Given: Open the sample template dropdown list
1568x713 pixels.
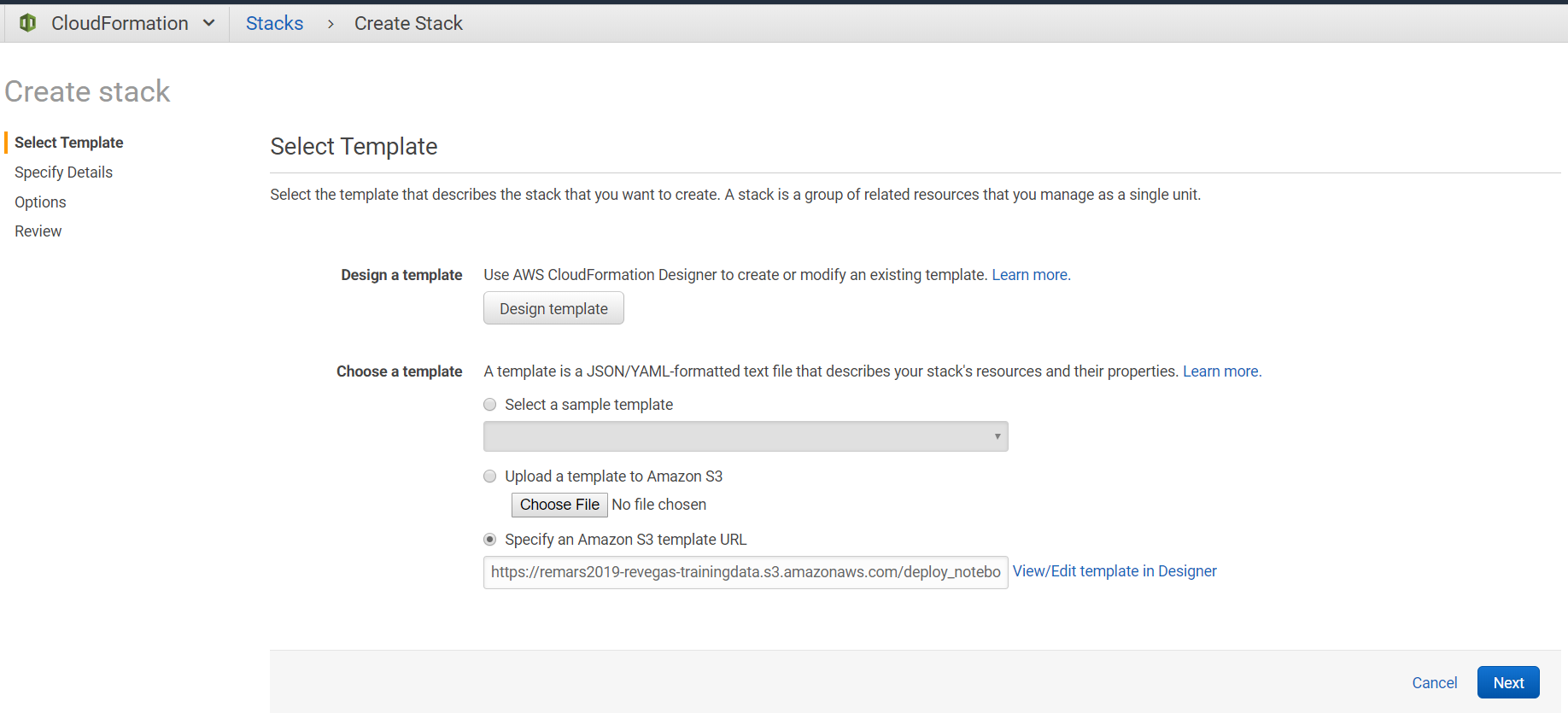Looking at the screenshot, I should pyautogui.click(x=746, y=436).
